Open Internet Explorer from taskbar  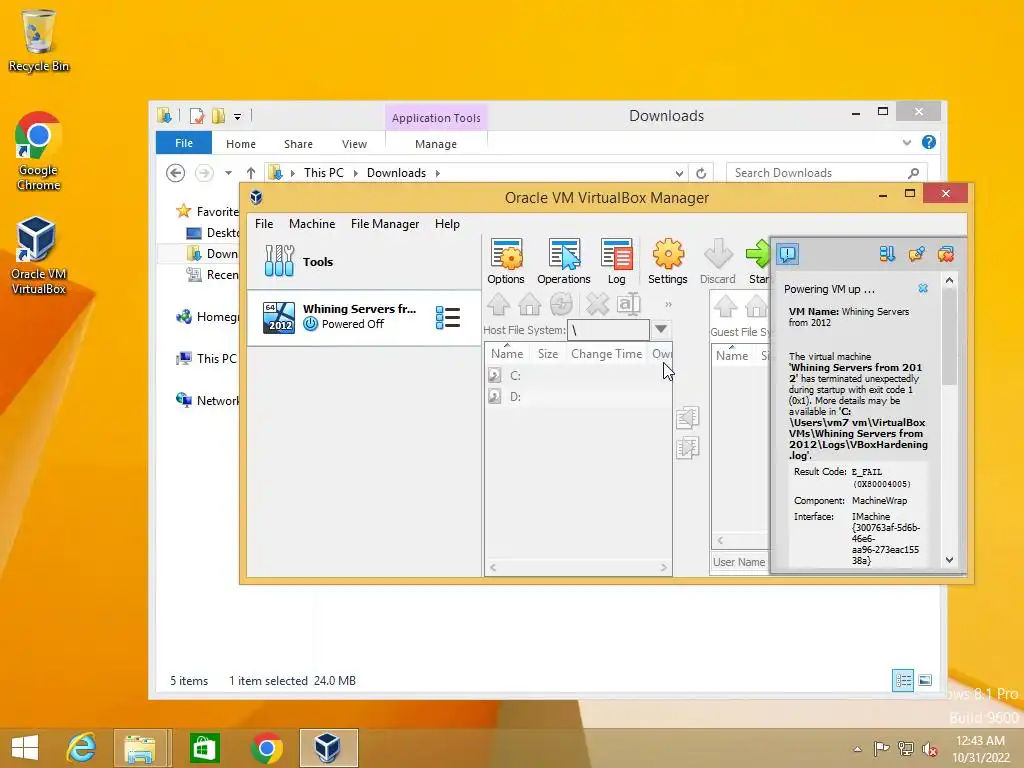(81, 748)
